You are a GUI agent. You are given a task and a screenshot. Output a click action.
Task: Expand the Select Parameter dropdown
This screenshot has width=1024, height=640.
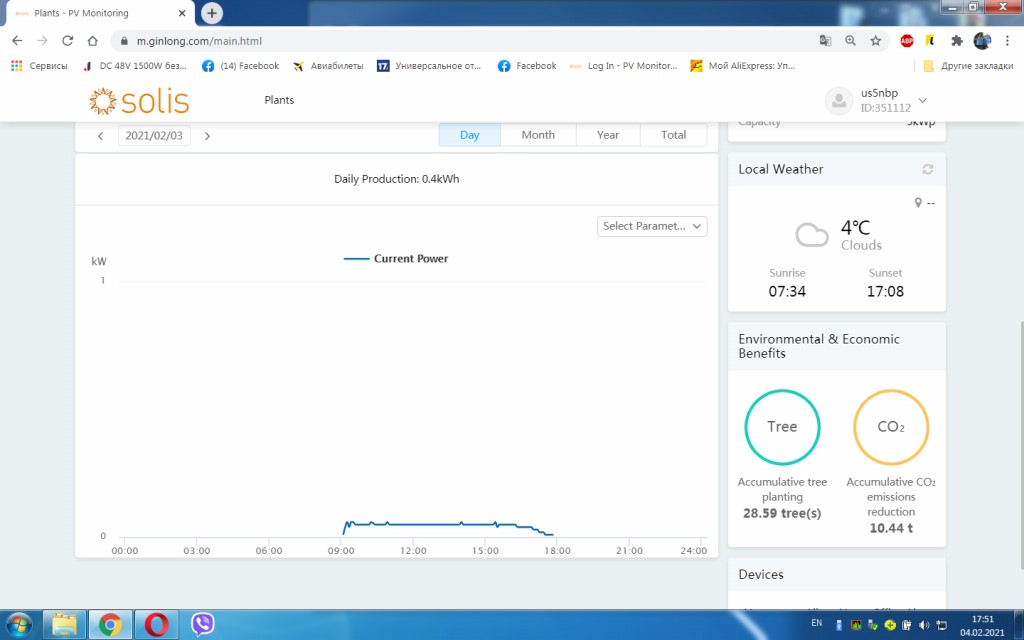tap(652, 226)
